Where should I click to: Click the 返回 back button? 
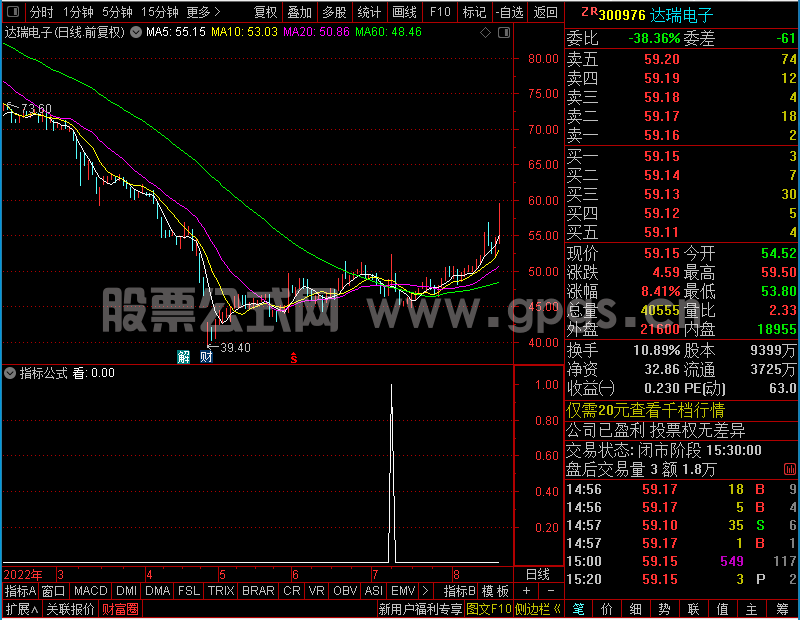pyautogui.click(x=545, y=12)
